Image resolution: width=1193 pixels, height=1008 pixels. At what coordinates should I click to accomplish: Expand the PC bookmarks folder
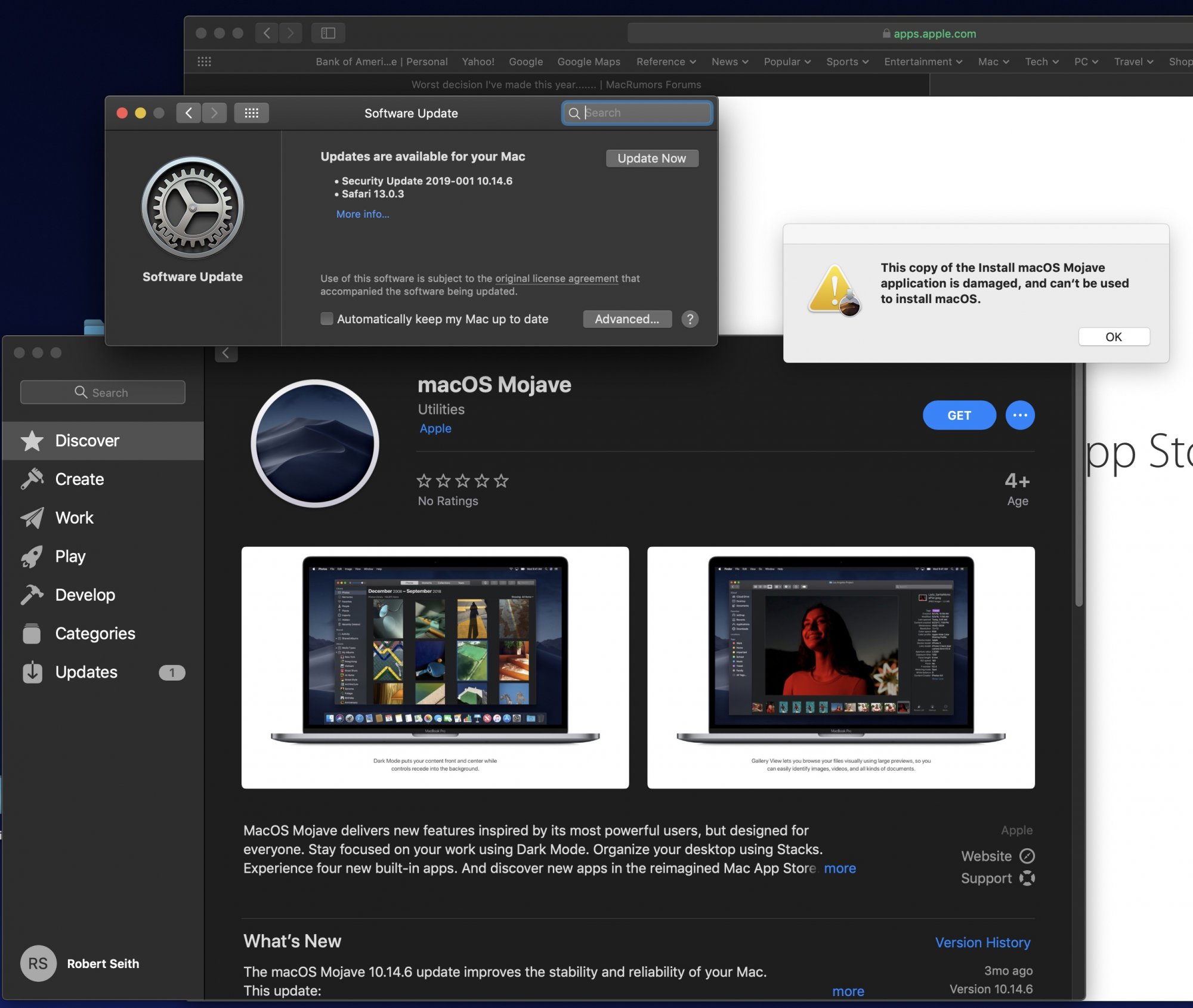tap(1086, 61)
